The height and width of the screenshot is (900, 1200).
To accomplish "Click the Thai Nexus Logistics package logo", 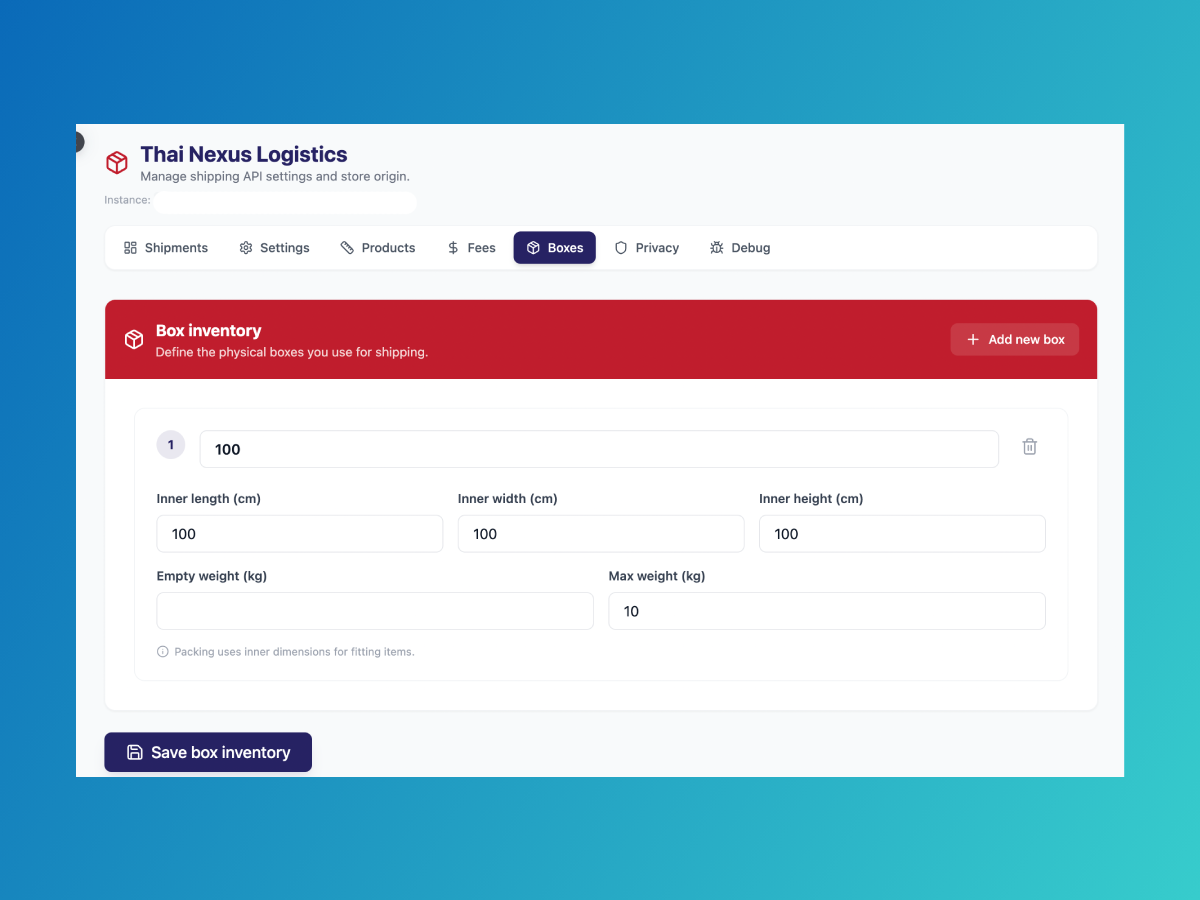I will [x=117, y=162].
